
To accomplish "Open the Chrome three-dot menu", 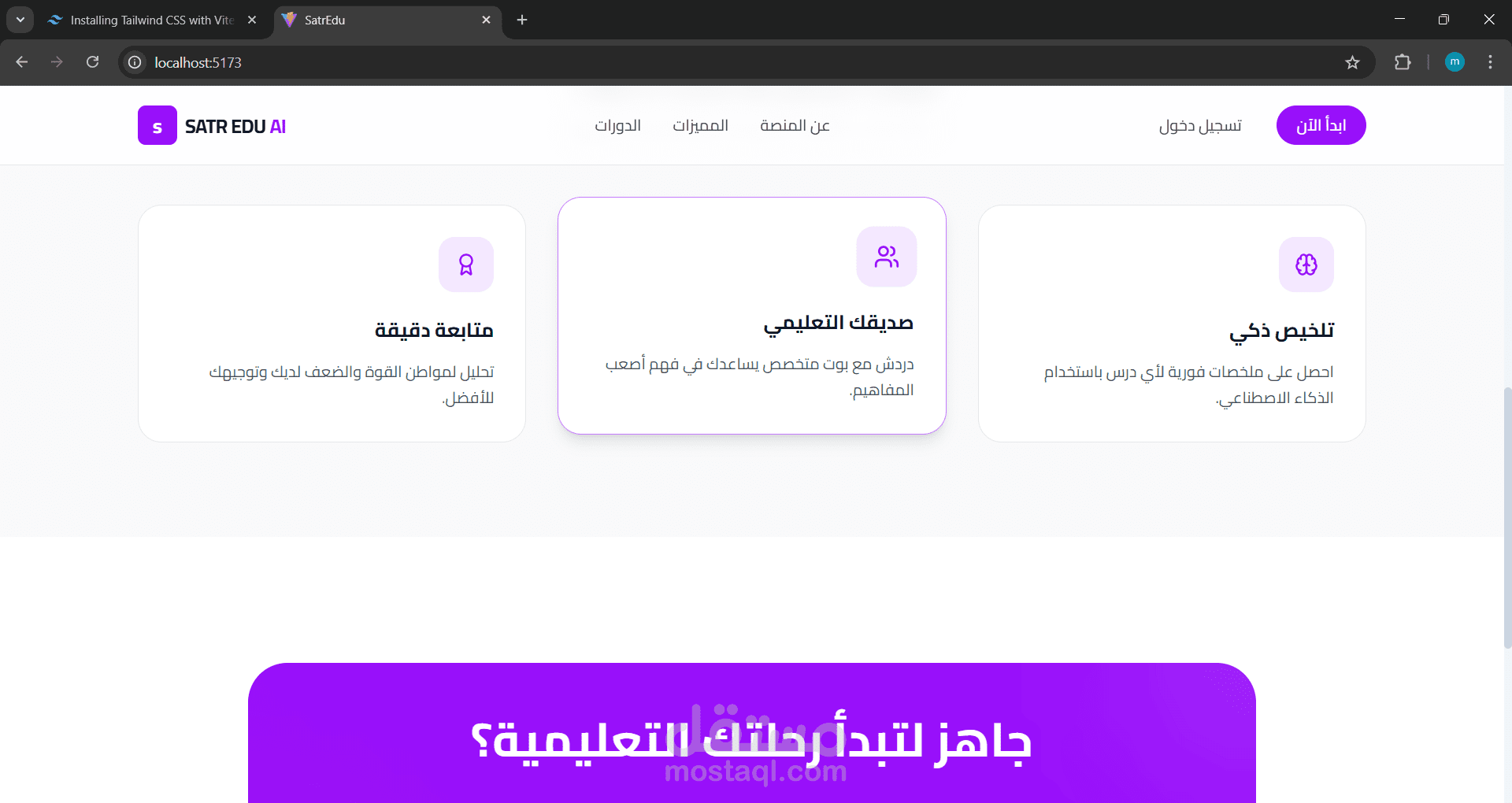I will (1490, 62).
